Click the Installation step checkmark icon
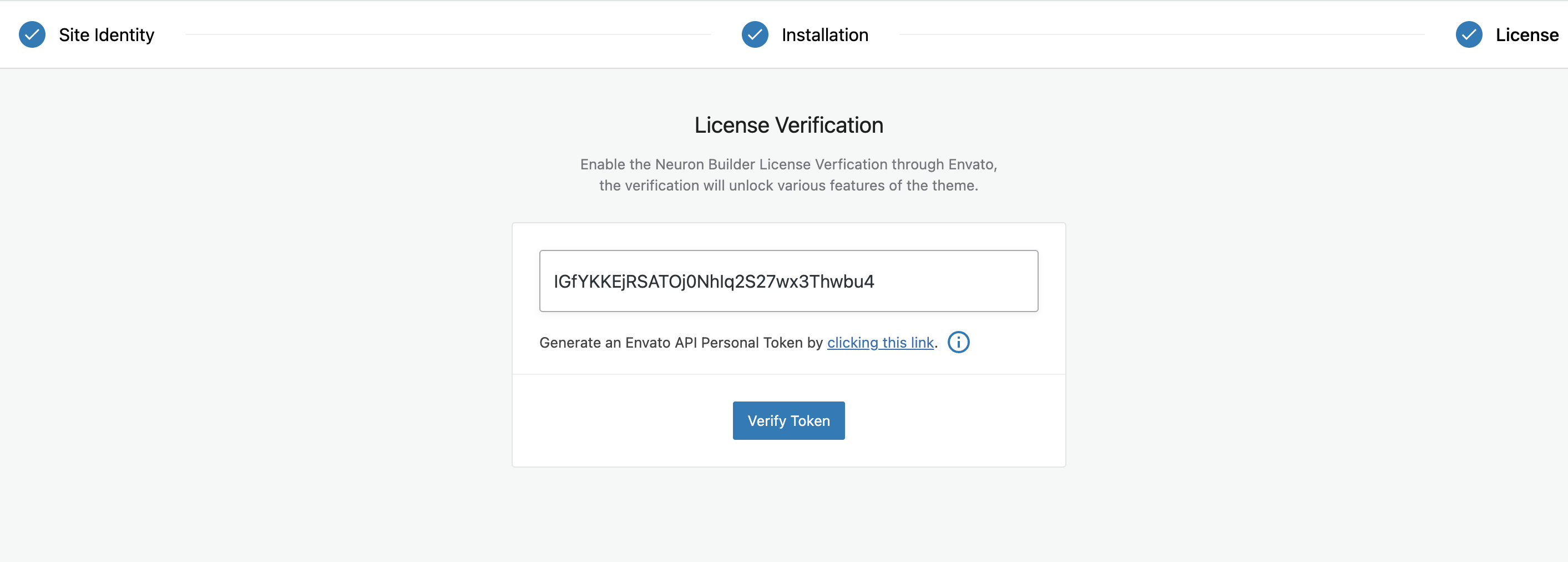 (755, 35)
